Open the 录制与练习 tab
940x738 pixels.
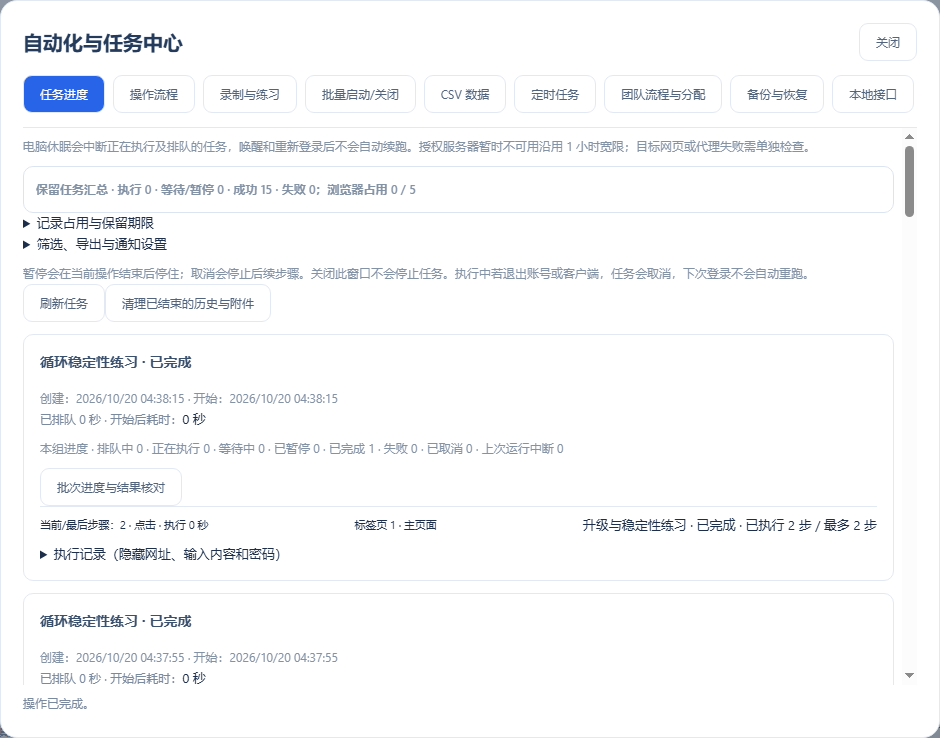pyautogui.click(x=249, y=94)
